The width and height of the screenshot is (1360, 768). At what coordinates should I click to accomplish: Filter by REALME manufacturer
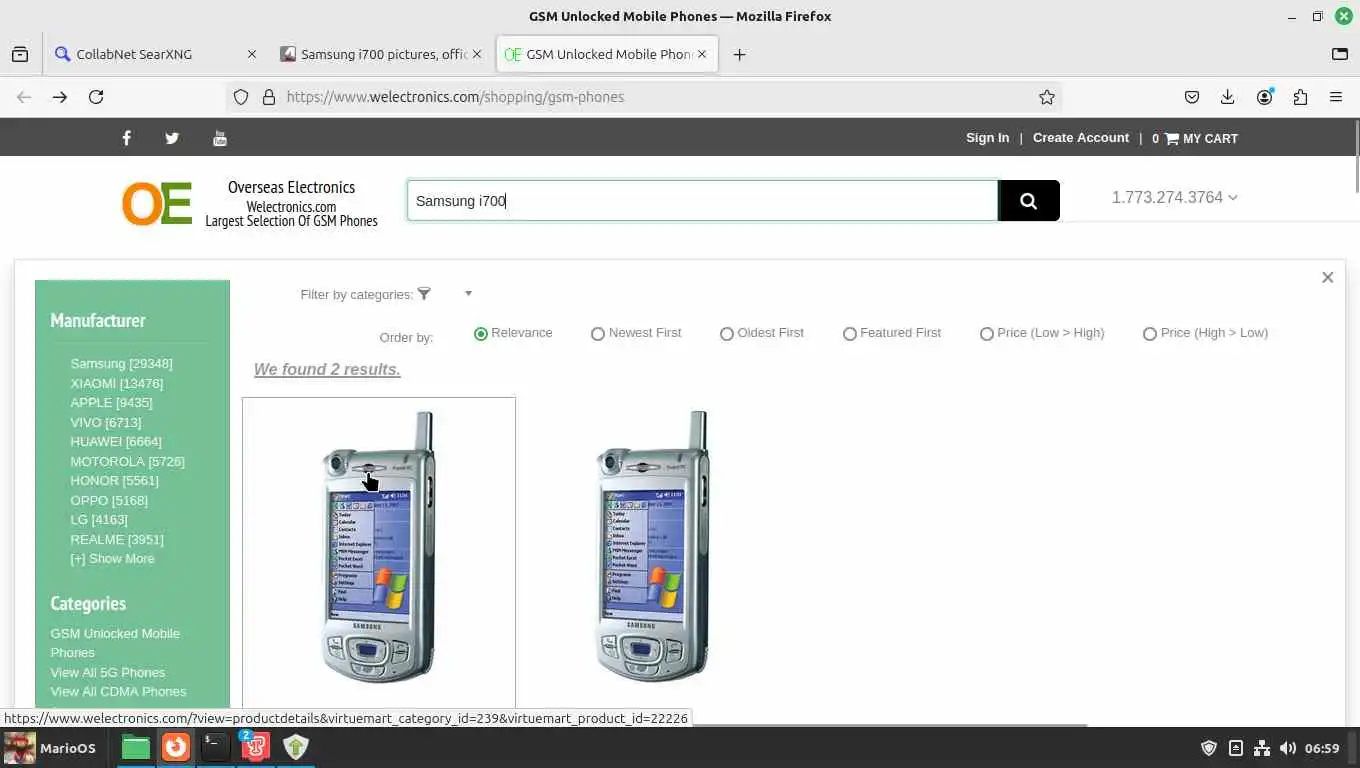click(117, 539)
